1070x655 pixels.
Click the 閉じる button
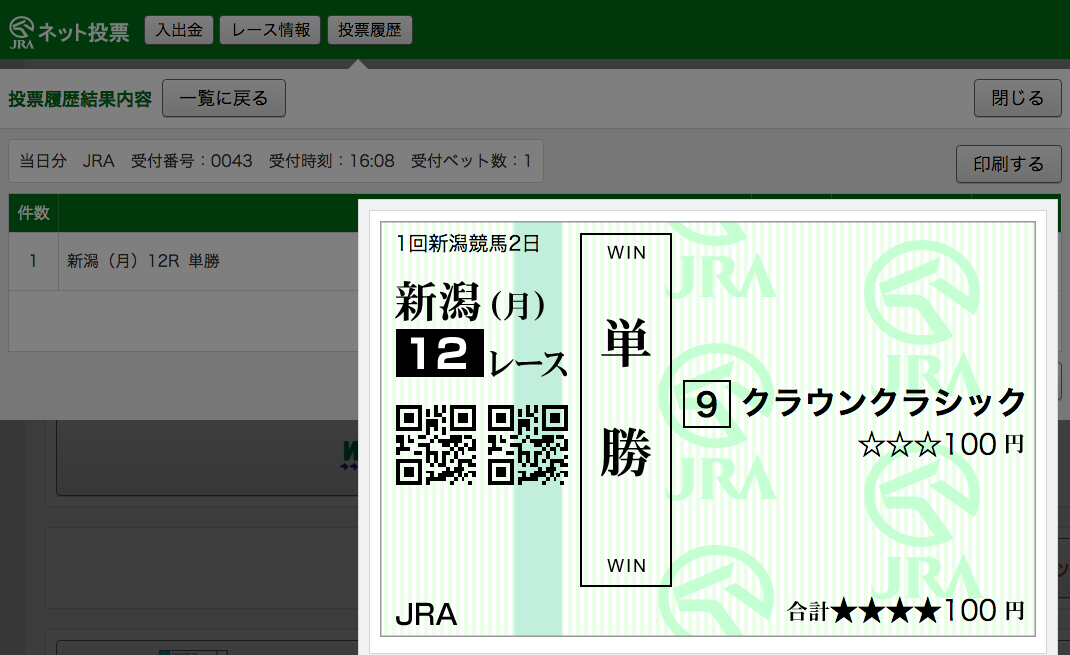(1017, 98)
